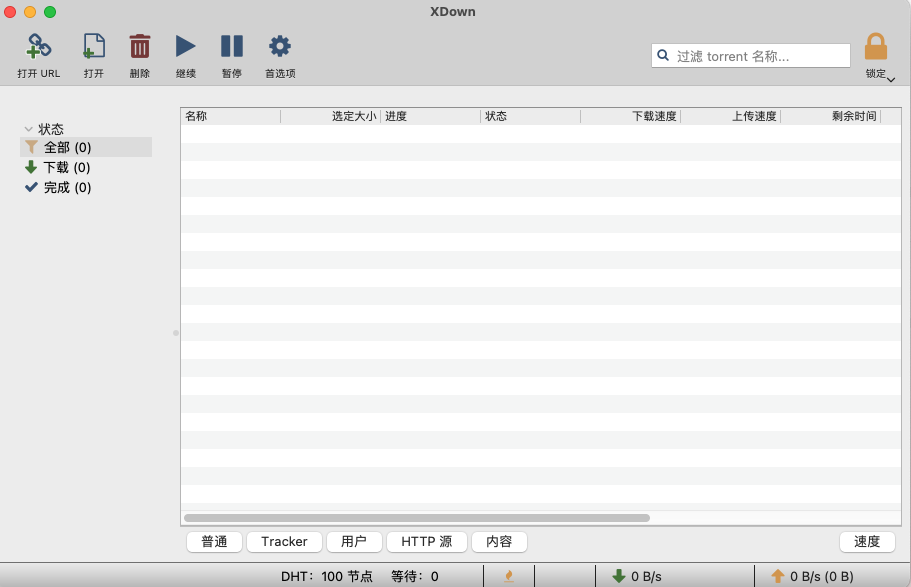
Task: Sort by the 进度 column header
Action: 431,116
